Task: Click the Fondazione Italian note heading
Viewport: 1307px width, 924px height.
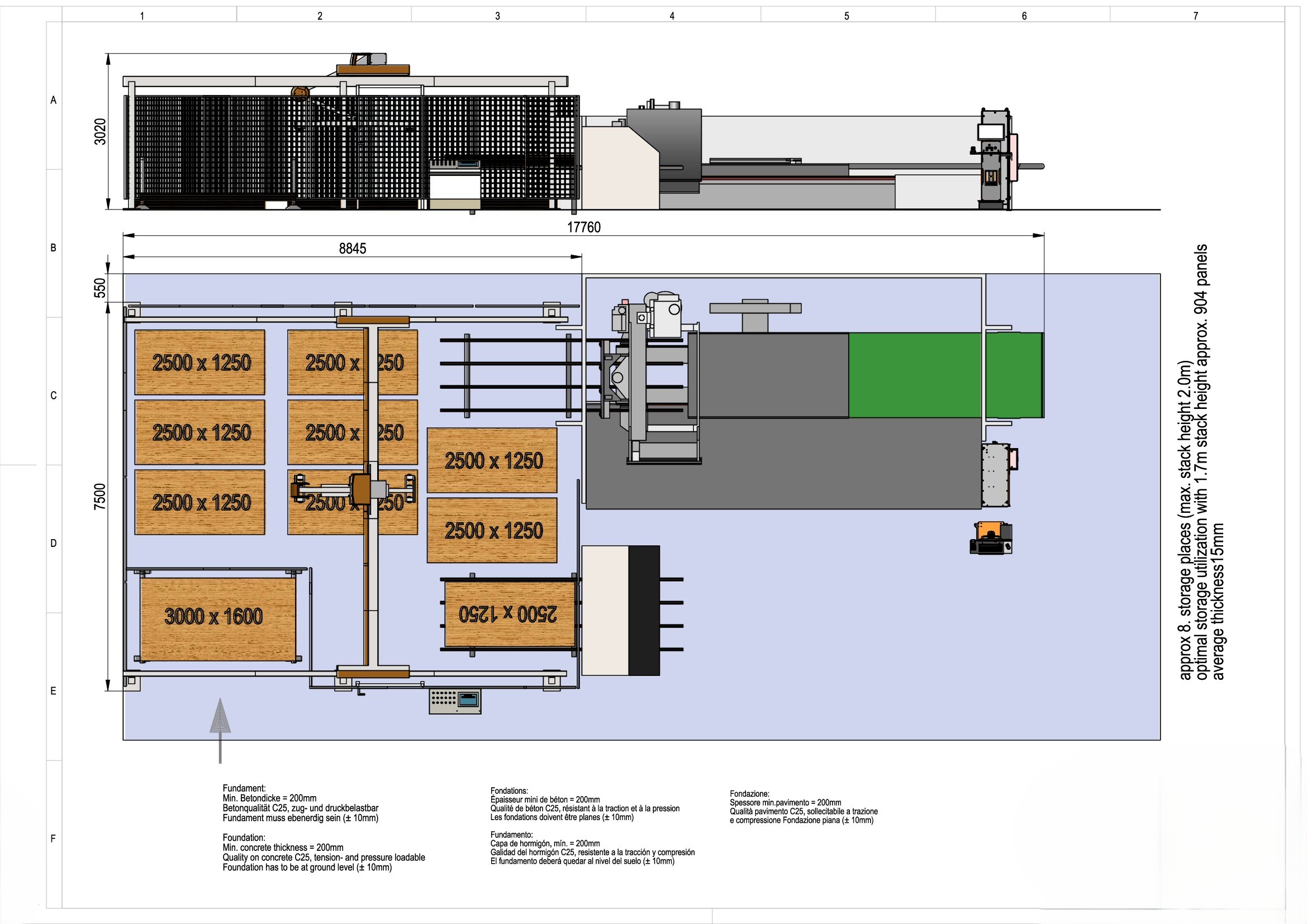Action: [749, 794]
